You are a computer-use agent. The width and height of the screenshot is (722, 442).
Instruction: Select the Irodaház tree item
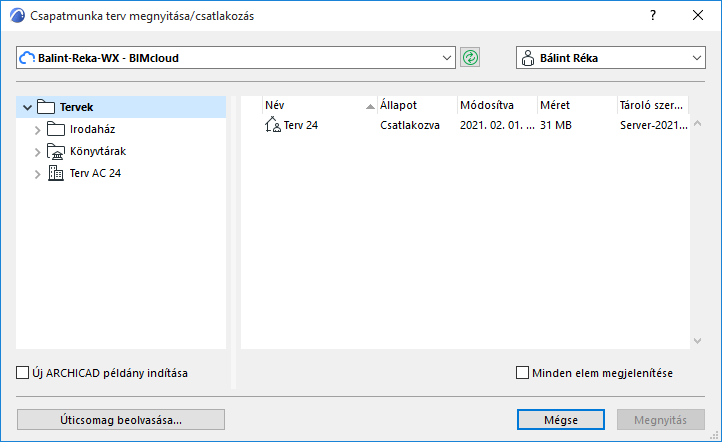tap(92, 129)
